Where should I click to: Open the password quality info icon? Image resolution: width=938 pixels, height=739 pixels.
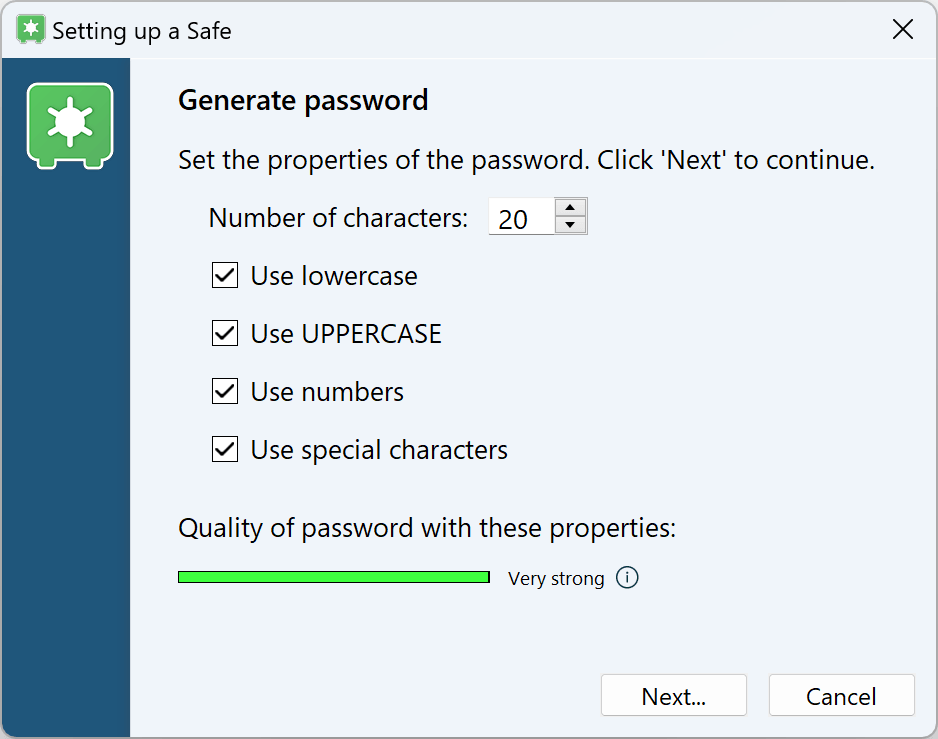[x=627, y=578]
